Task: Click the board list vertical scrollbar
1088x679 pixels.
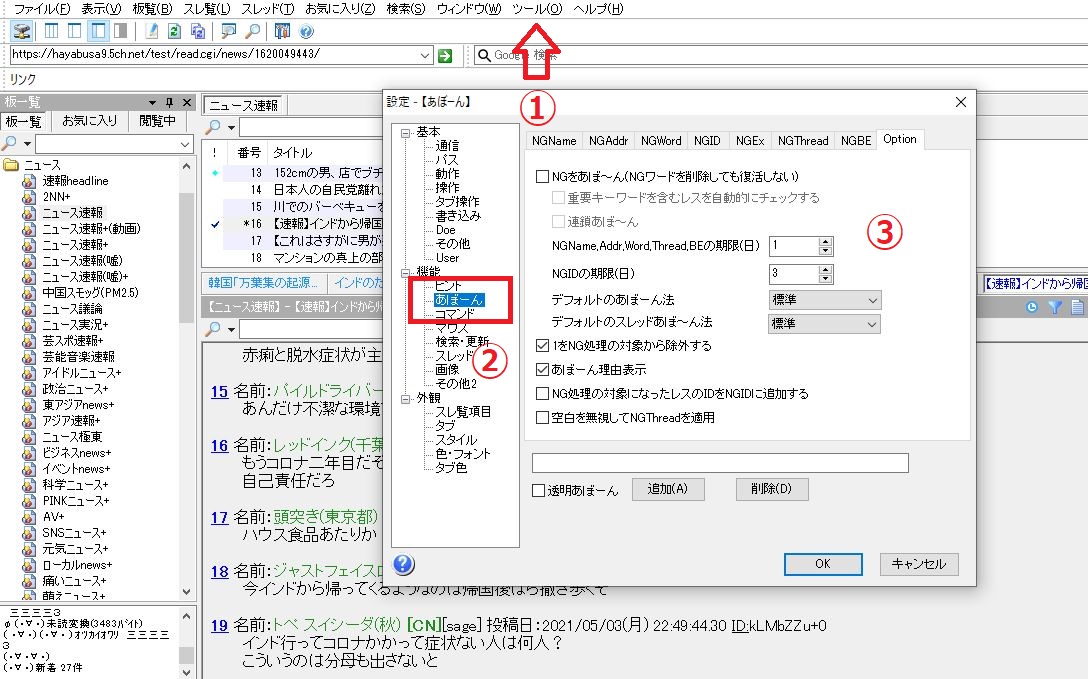Action: point(186,378)
